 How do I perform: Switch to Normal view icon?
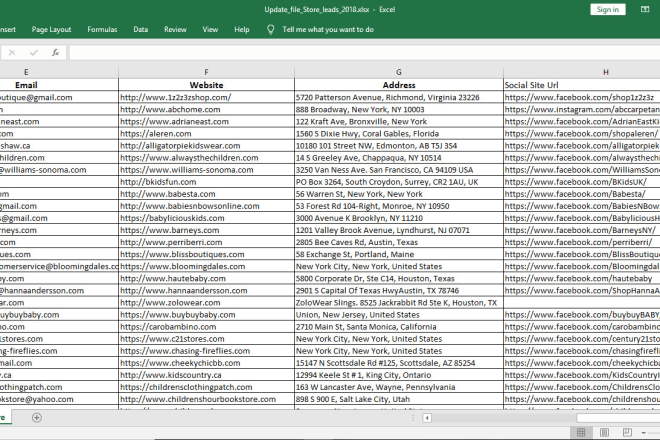point(581,432)
